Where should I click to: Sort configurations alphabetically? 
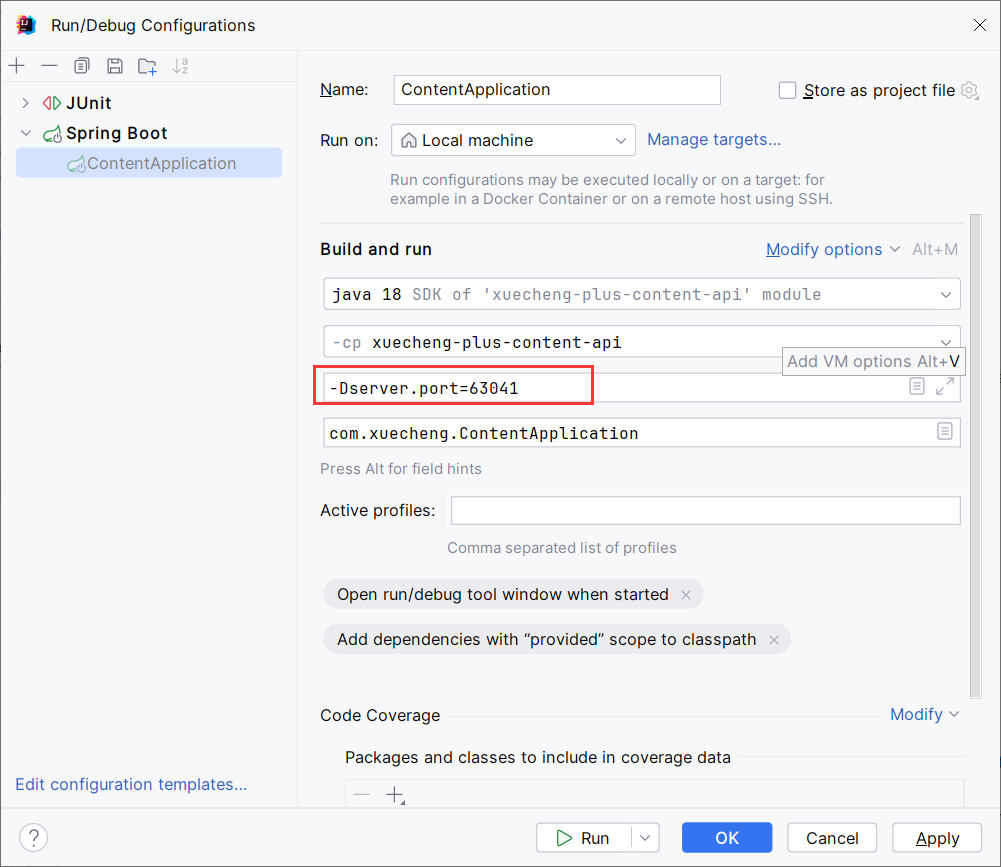[x=181, y=66]
